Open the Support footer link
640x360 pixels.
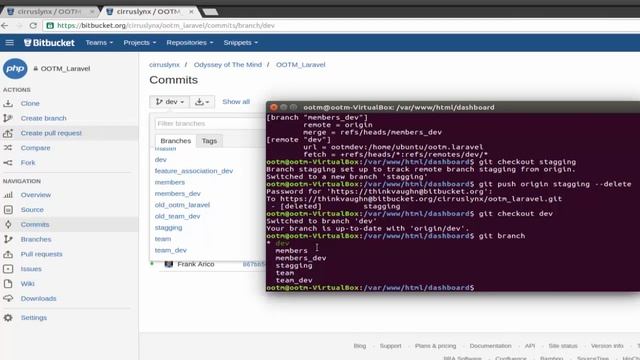click(x=391, y=346)
